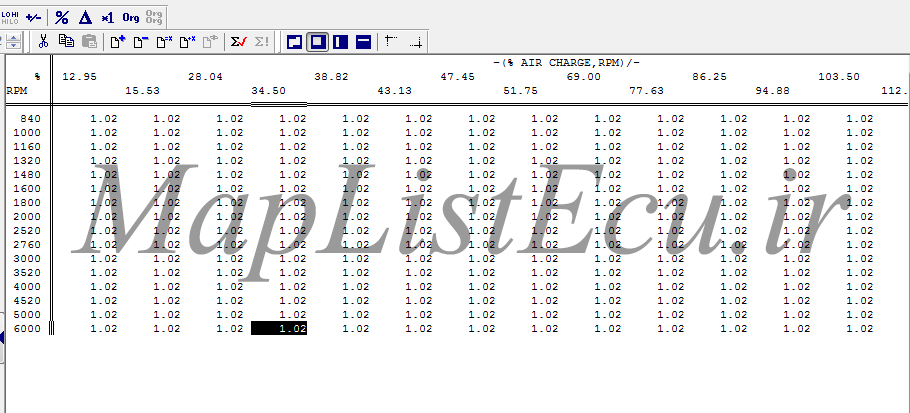The image size is (910, 413).
Task: Click the 3000 RPM row label
Action: (x=27, y=259)
